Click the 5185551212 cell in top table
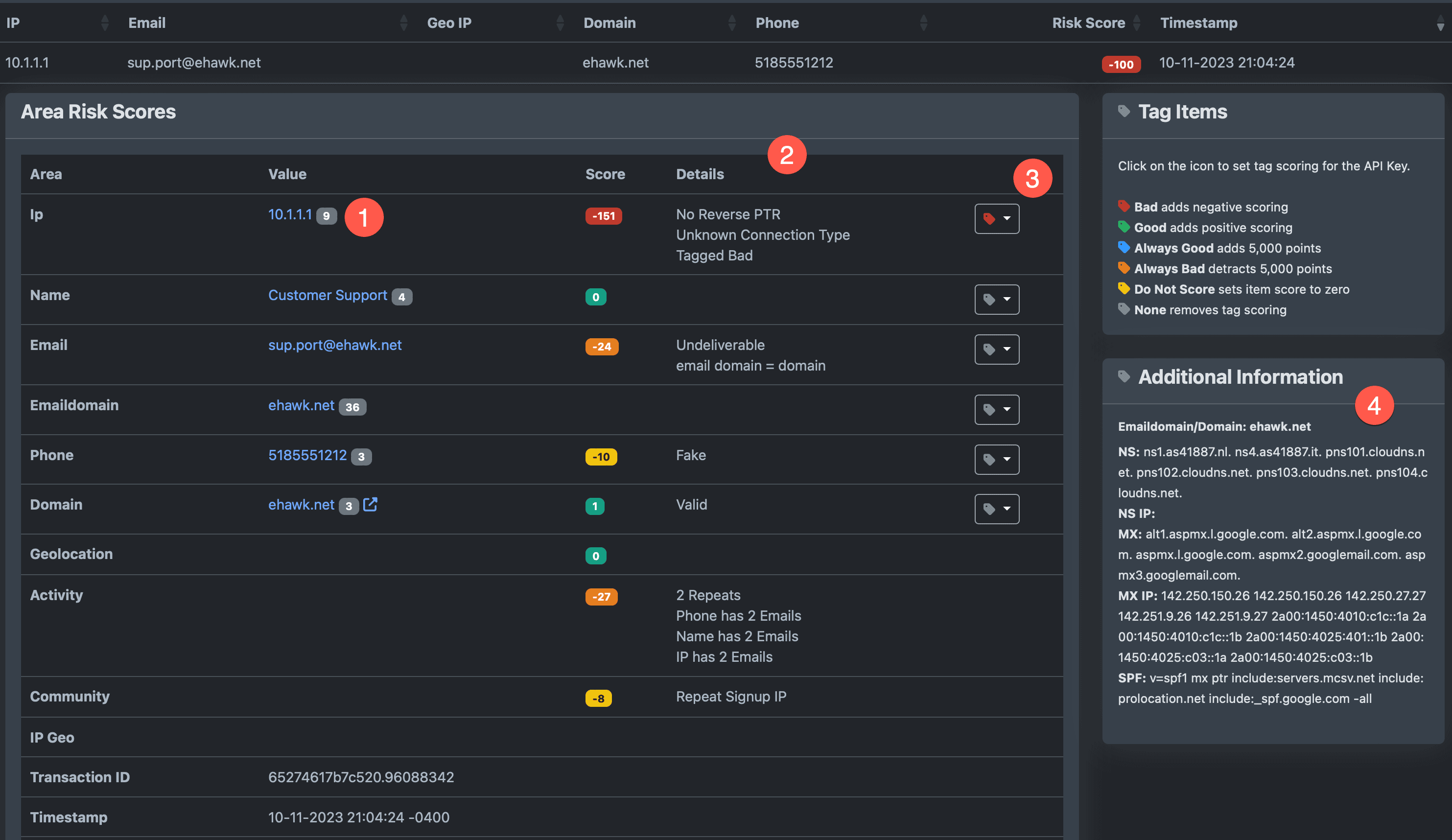 [x=794, y=62]
